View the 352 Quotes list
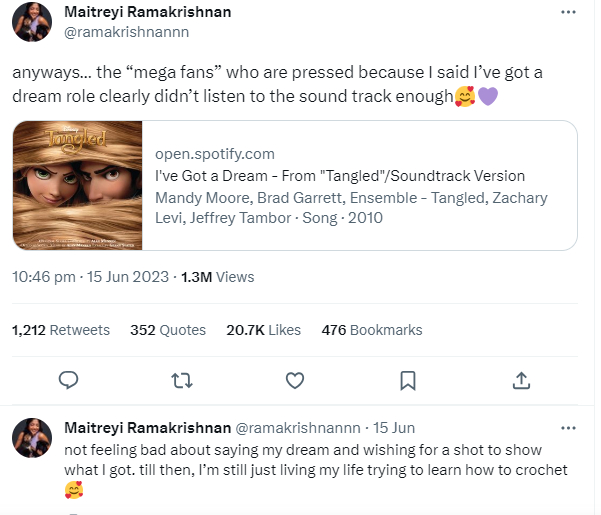601x515 pixels. (168, 330)
